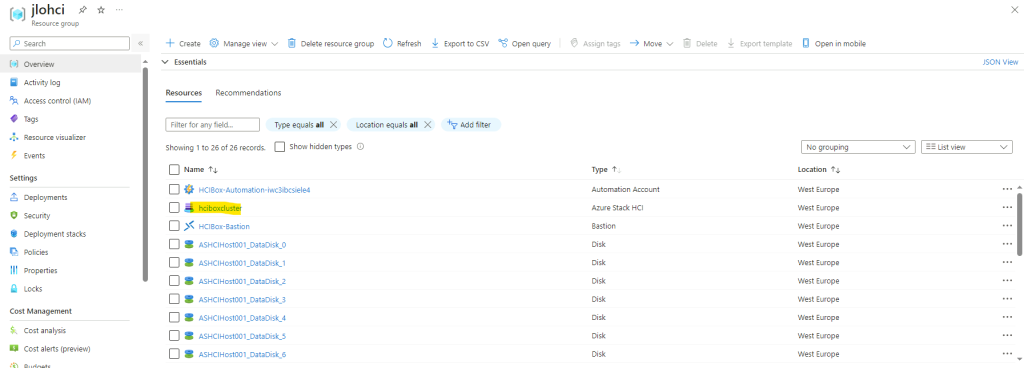Toggle Show hidden types checkbox
Screen dimensions: 1024x368
coord(280,147)
